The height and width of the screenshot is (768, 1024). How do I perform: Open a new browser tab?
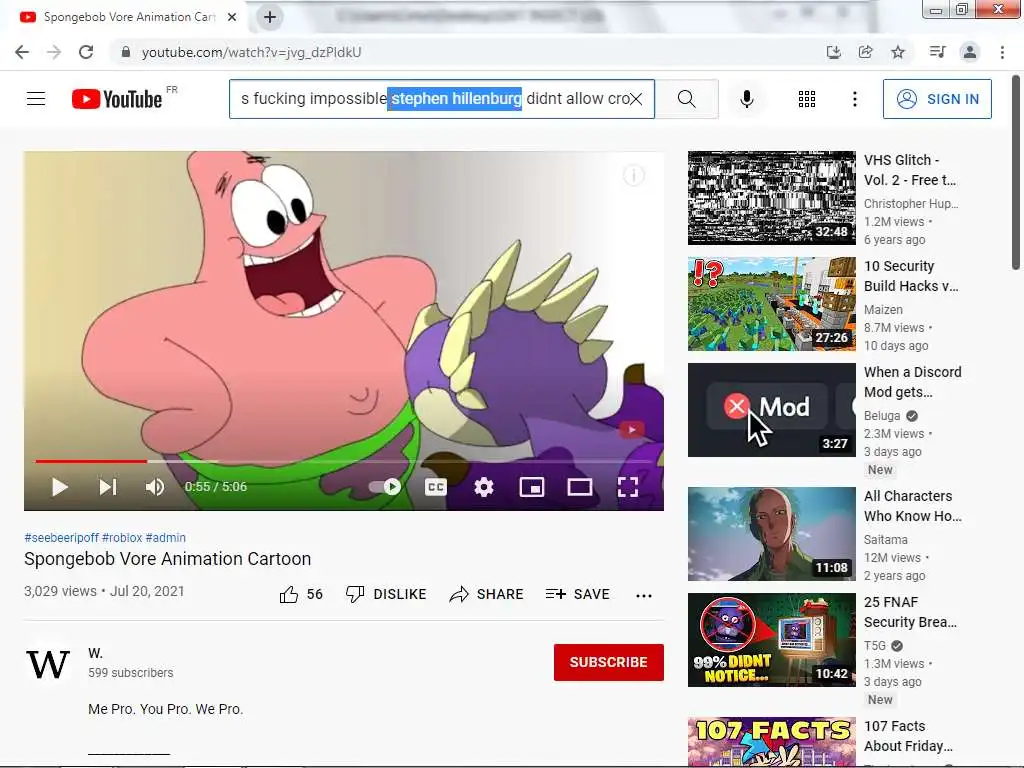270,17
